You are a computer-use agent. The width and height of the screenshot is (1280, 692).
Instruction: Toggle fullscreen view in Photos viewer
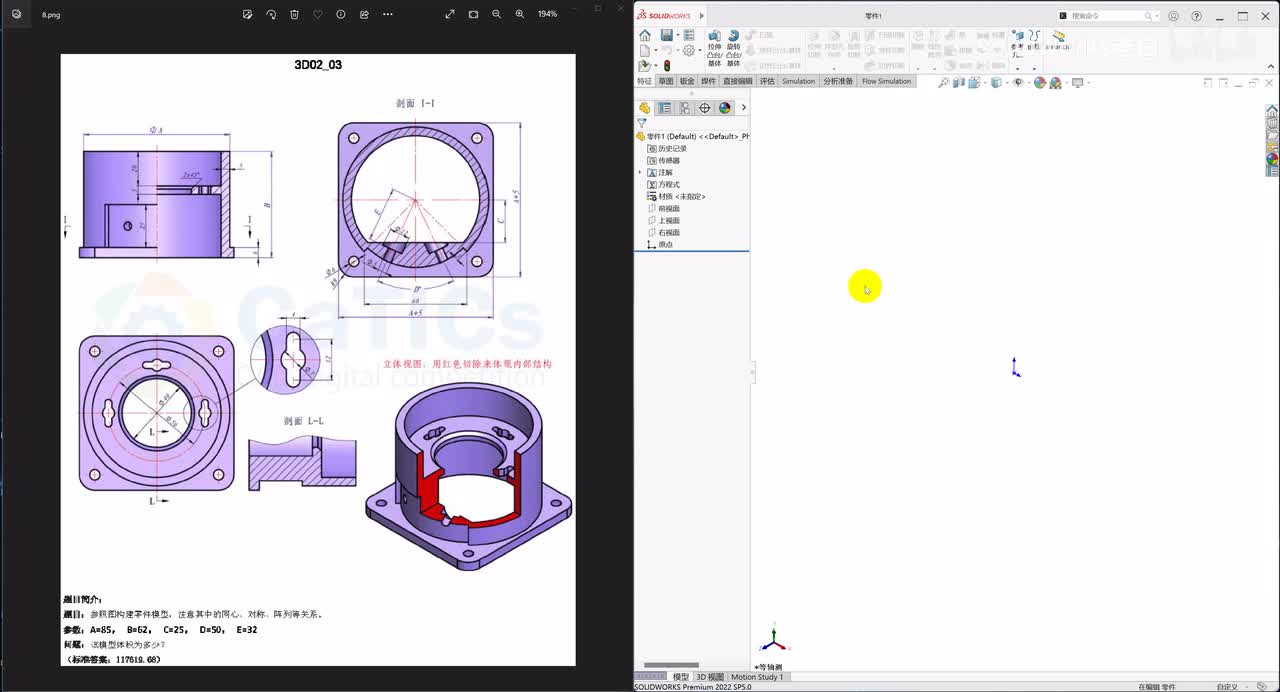coord(450,14)
